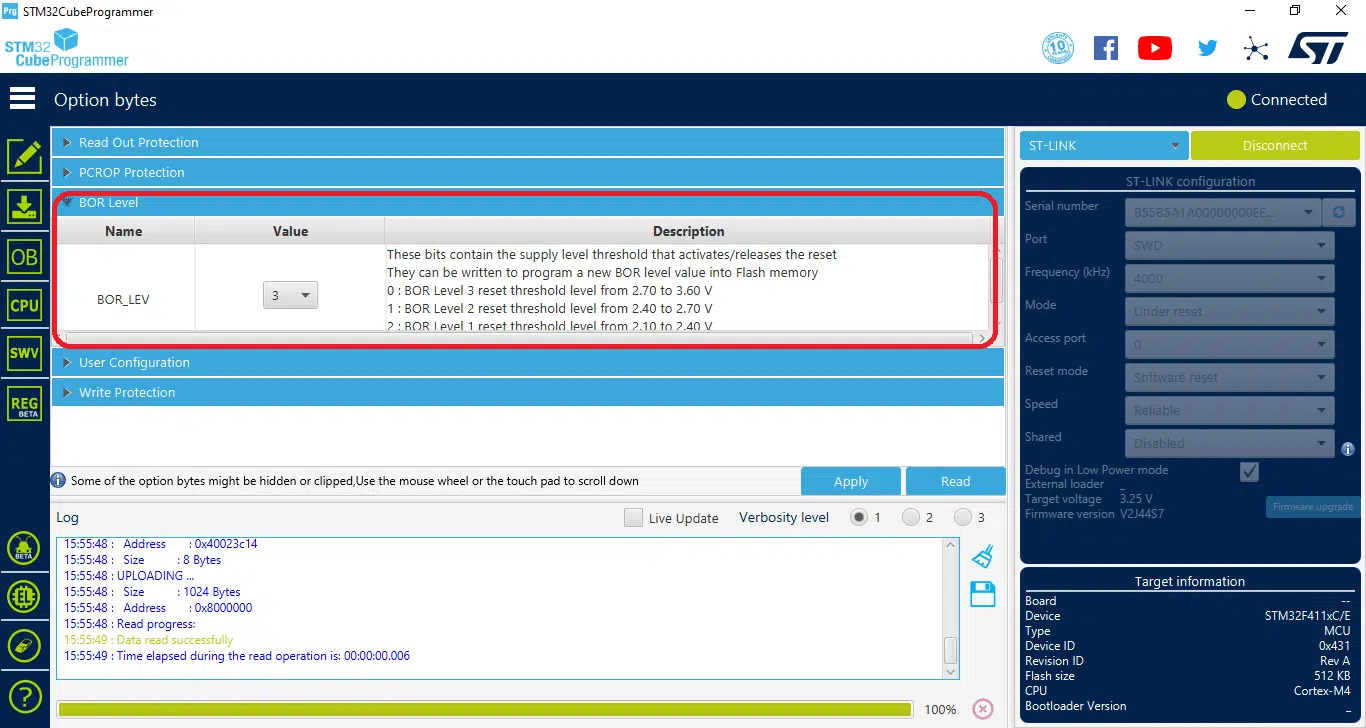Image resolution: width=1366 pixels, height=728 pixels.
Task: Click the log panel vertical scrollbar
Action: [950, 609]
